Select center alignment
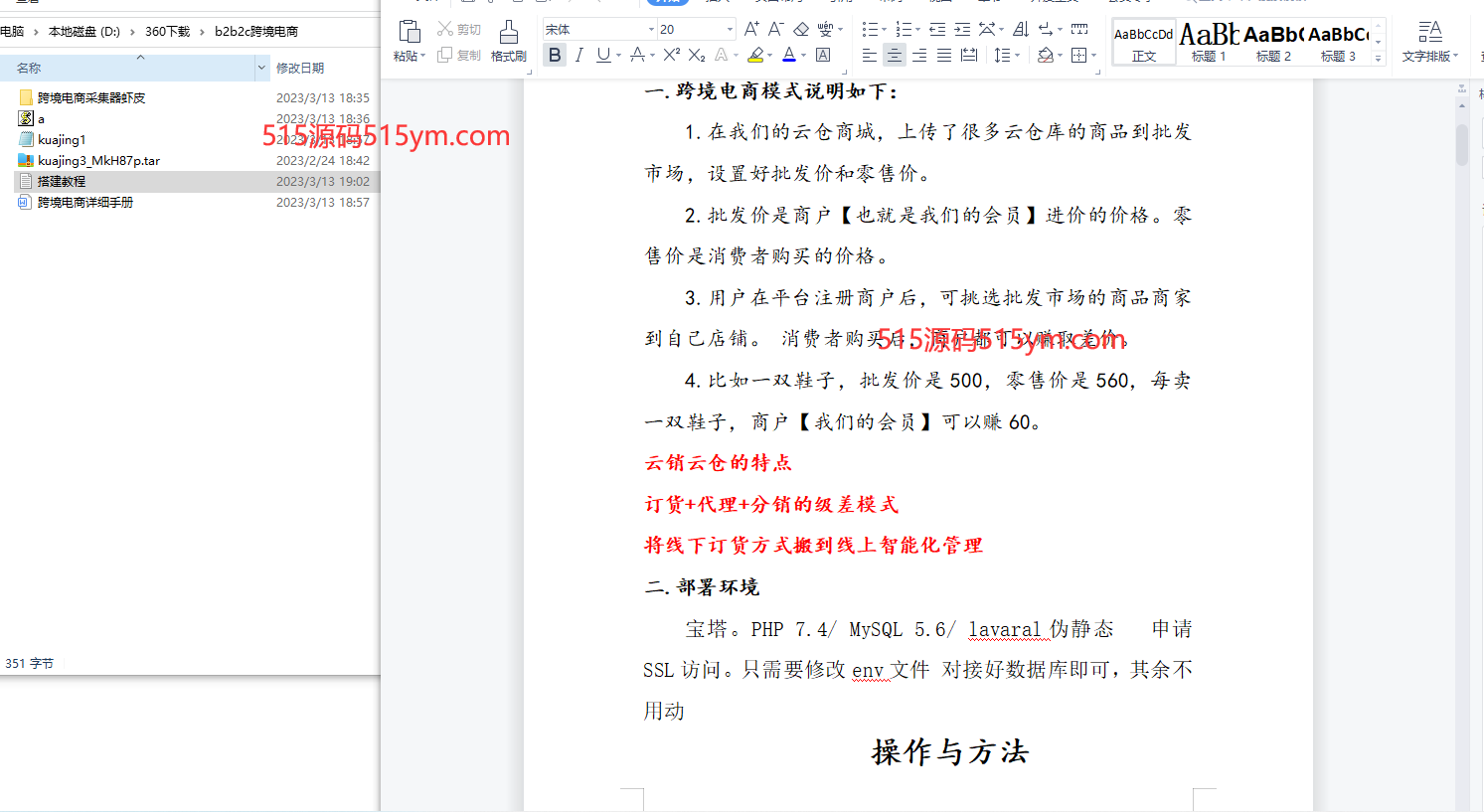The image size is (1484, 812). point(893,55)
